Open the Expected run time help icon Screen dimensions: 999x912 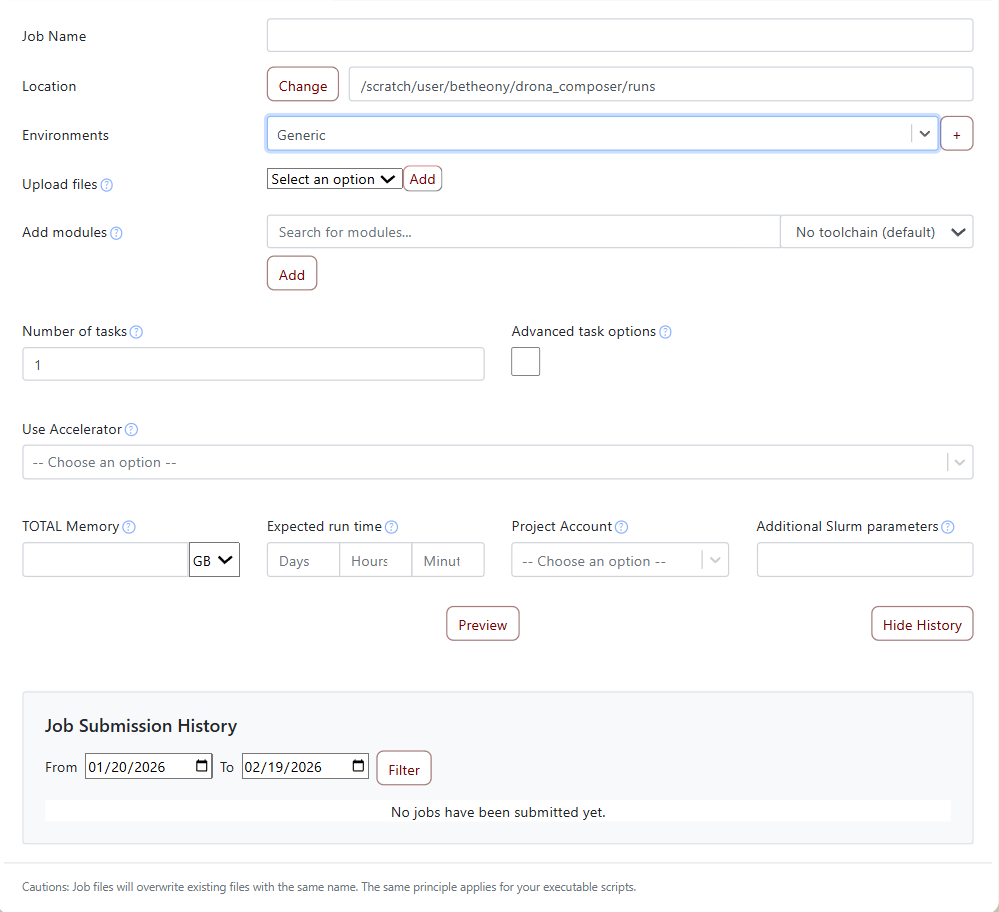pos(391,526)
